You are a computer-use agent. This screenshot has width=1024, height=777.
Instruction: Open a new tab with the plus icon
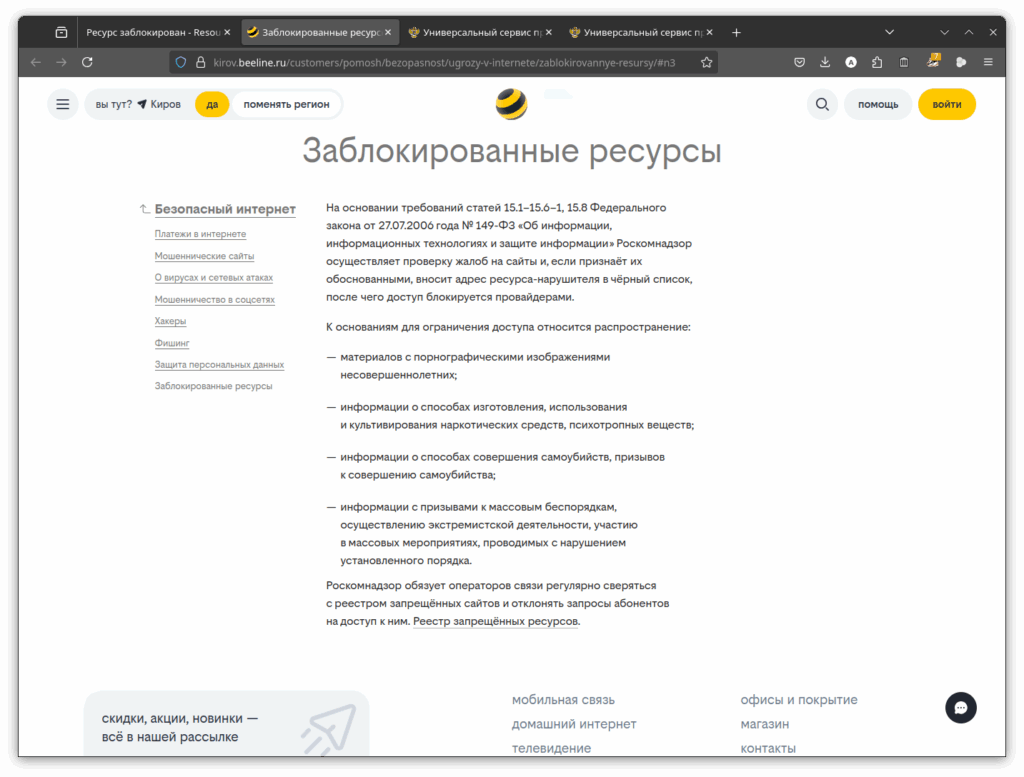click(736, 33)
